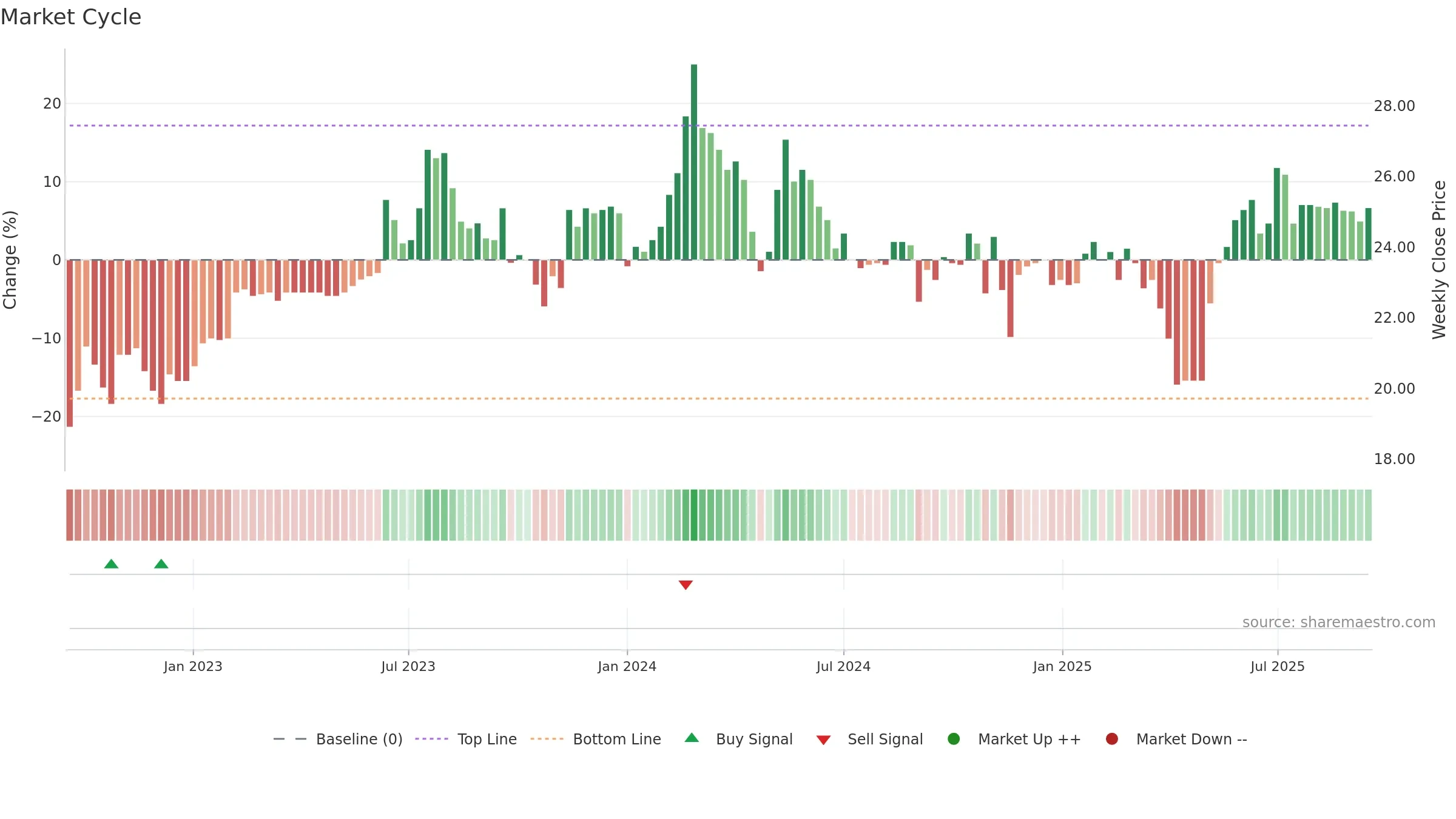Select the second buy signal marker before Jan 2023

click(161, 564)
